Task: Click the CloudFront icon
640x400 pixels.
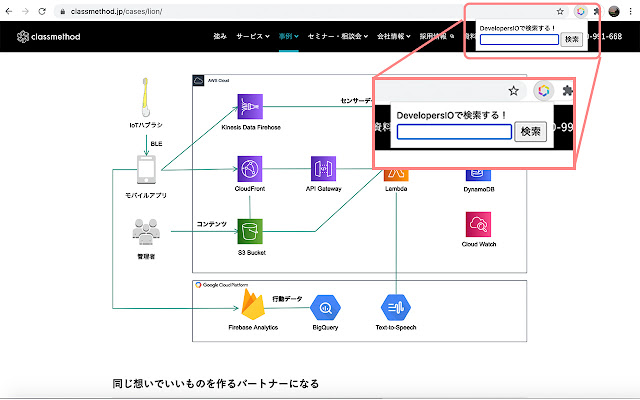Action: coord(250,169)
